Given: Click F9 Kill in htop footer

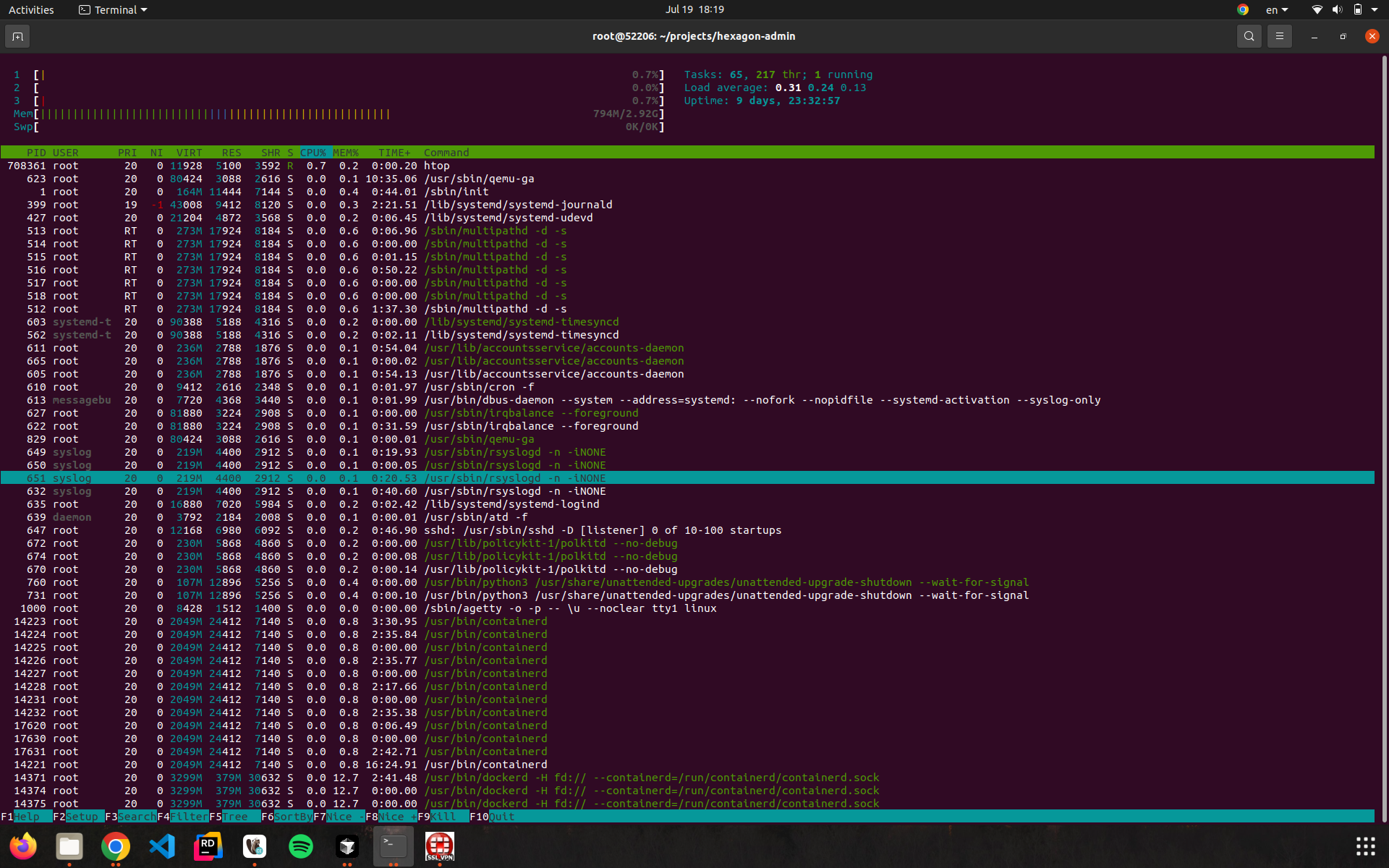Looking at the screenshot, I should pos(443,817).
